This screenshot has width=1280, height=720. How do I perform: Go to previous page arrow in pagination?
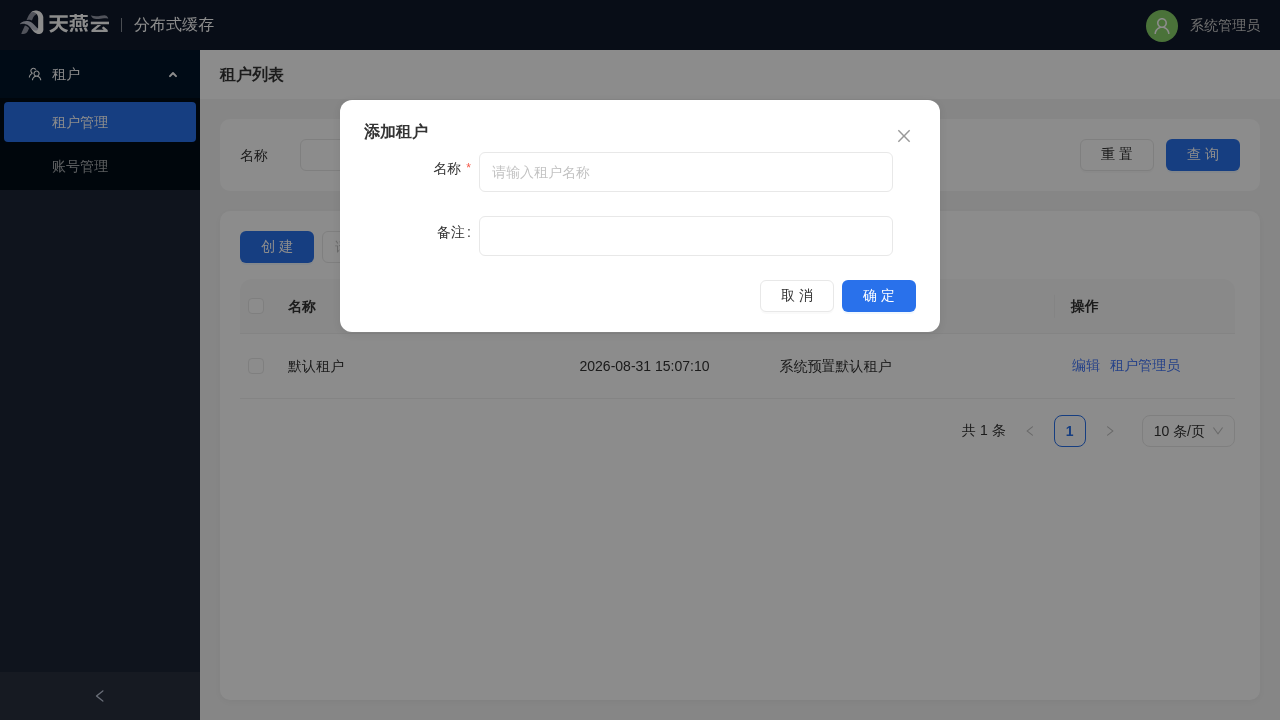(x=1030, y=431)
